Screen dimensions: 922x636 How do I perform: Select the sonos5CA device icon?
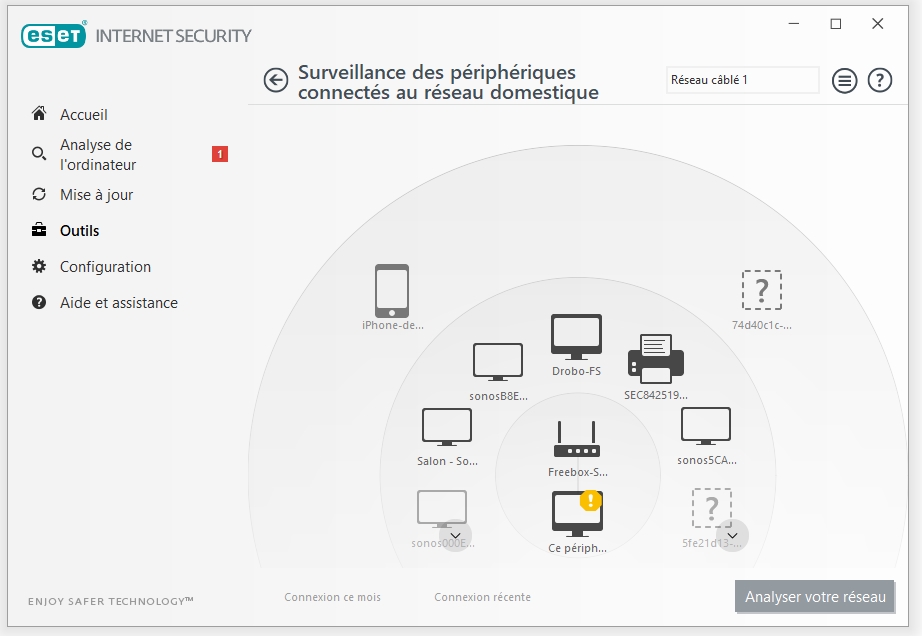pyautogui.click(x=706, y=426)
